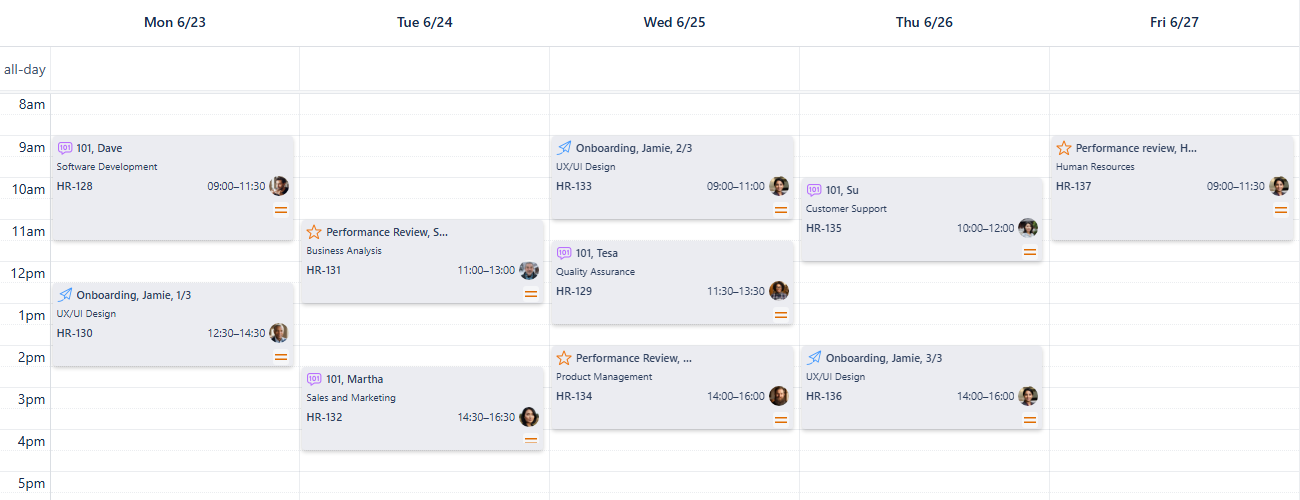The height and width of the screenshot is (500, 1300).
Task: Click the assignee avatar on HR-132
Action: (529, 417)
